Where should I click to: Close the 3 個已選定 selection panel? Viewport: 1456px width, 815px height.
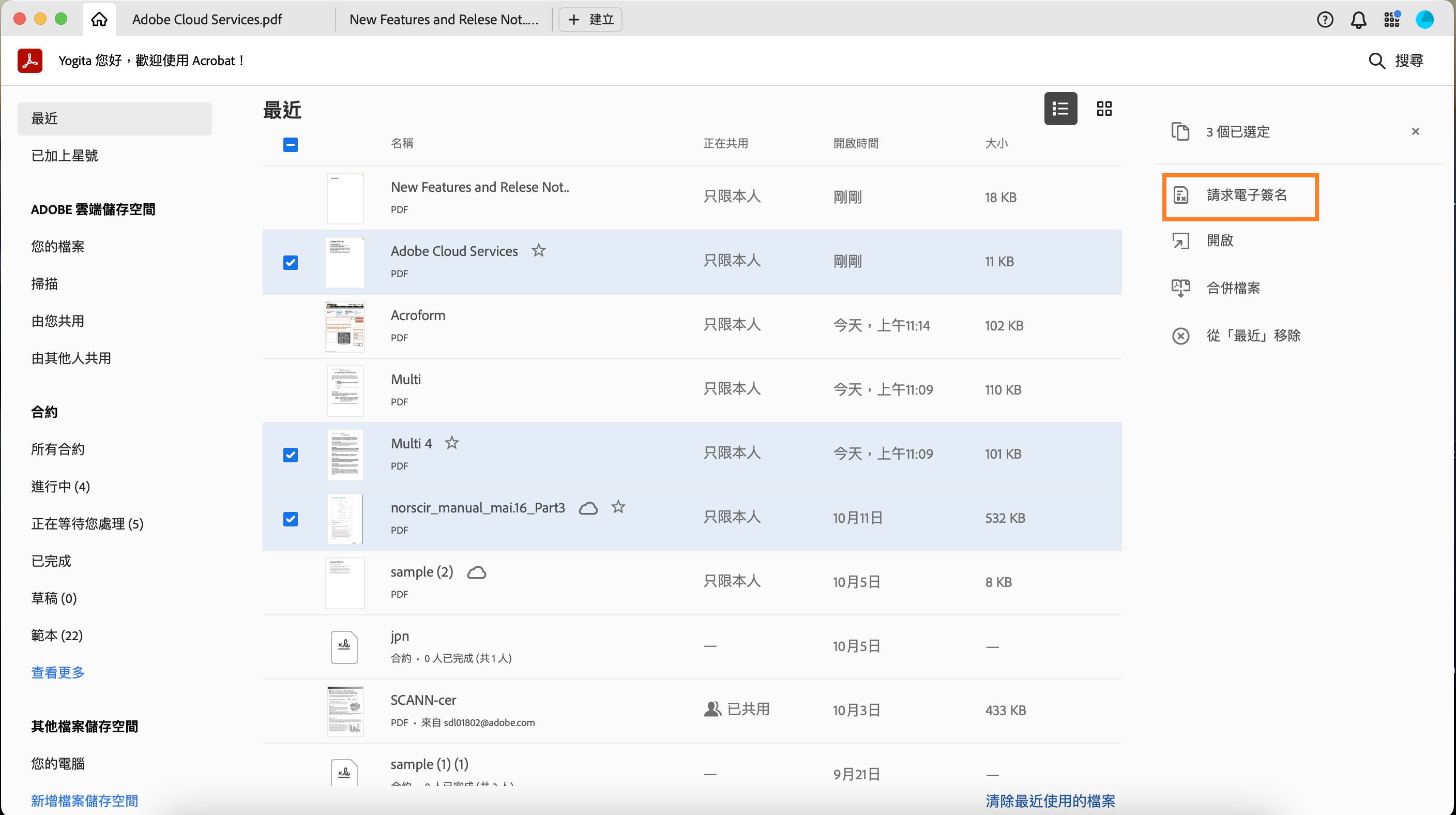click(x=1415, y=132)
